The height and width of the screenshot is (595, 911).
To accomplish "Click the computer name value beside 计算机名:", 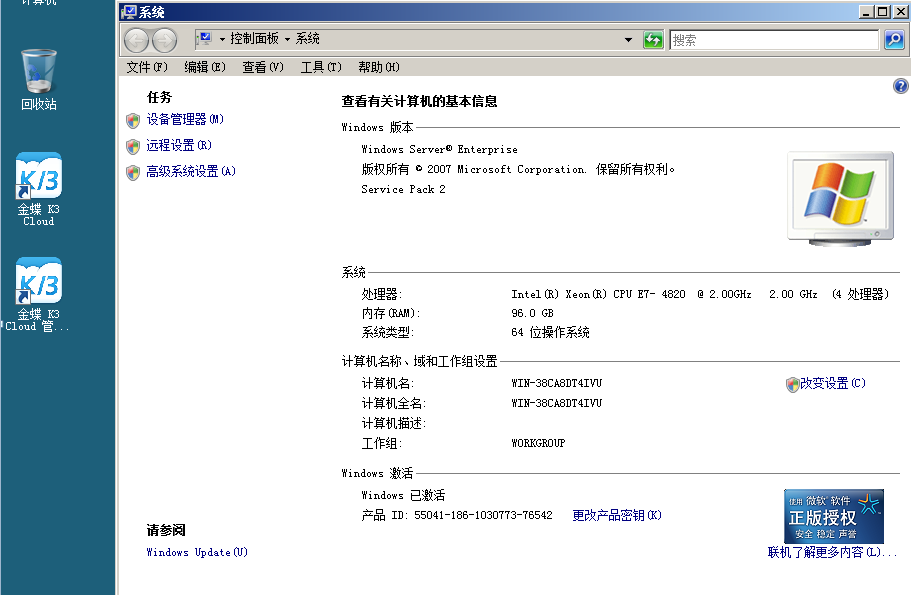I will [x=557, y=383].
